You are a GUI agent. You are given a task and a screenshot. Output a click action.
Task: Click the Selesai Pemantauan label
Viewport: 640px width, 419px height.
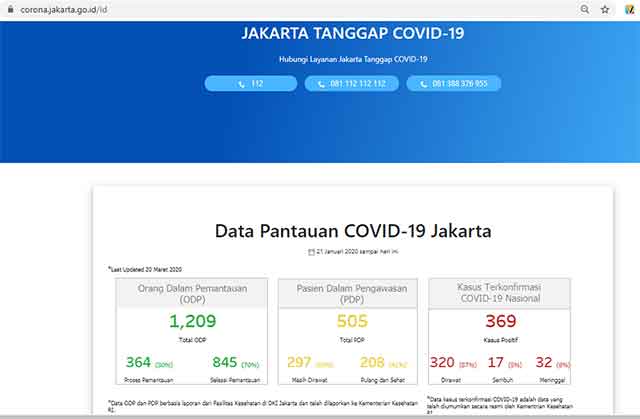pyautogui.click(x=235, y=380)
